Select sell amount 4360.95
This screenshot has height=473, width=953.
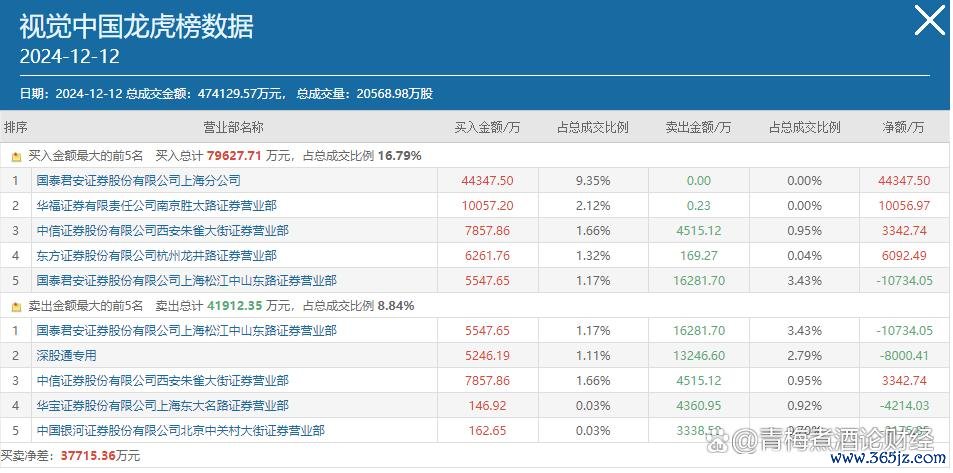point(698,406)
